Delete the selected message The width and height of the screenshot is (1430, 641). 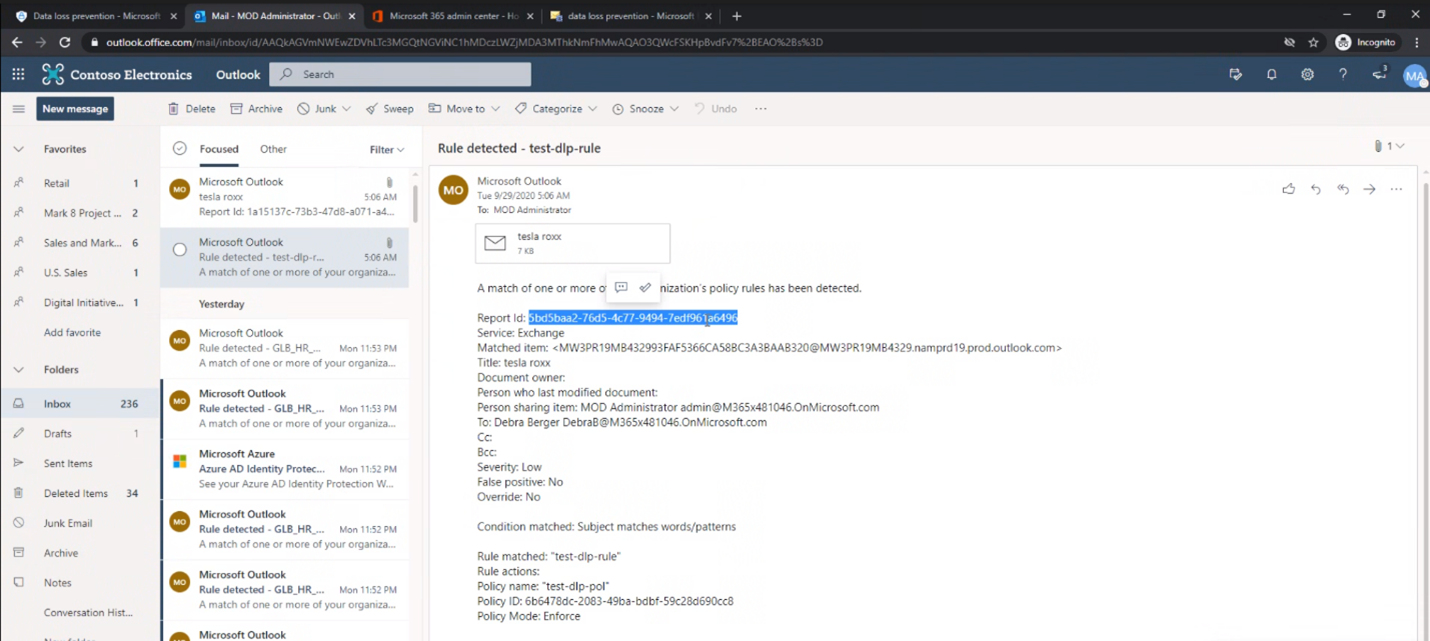(191, 109)
